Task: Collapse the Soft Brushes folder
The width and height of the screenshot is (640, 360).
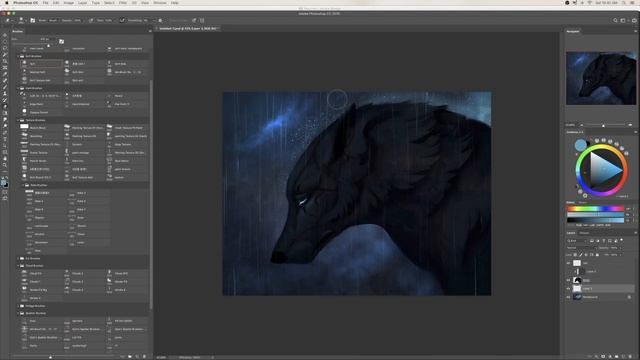Action: (x=19, y=56)
